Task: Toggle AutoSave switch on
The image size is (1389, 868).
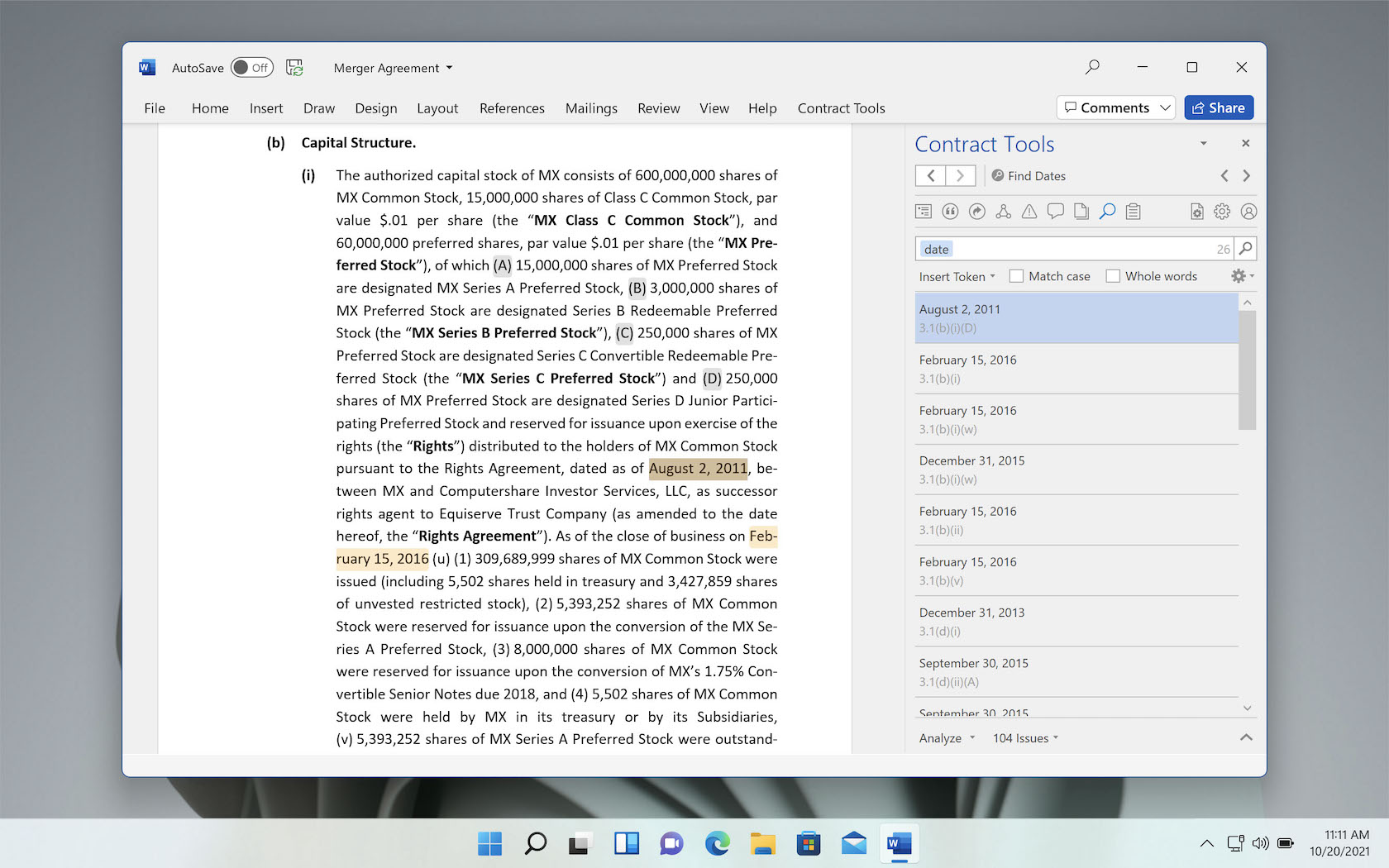Action: coord(251,68)
